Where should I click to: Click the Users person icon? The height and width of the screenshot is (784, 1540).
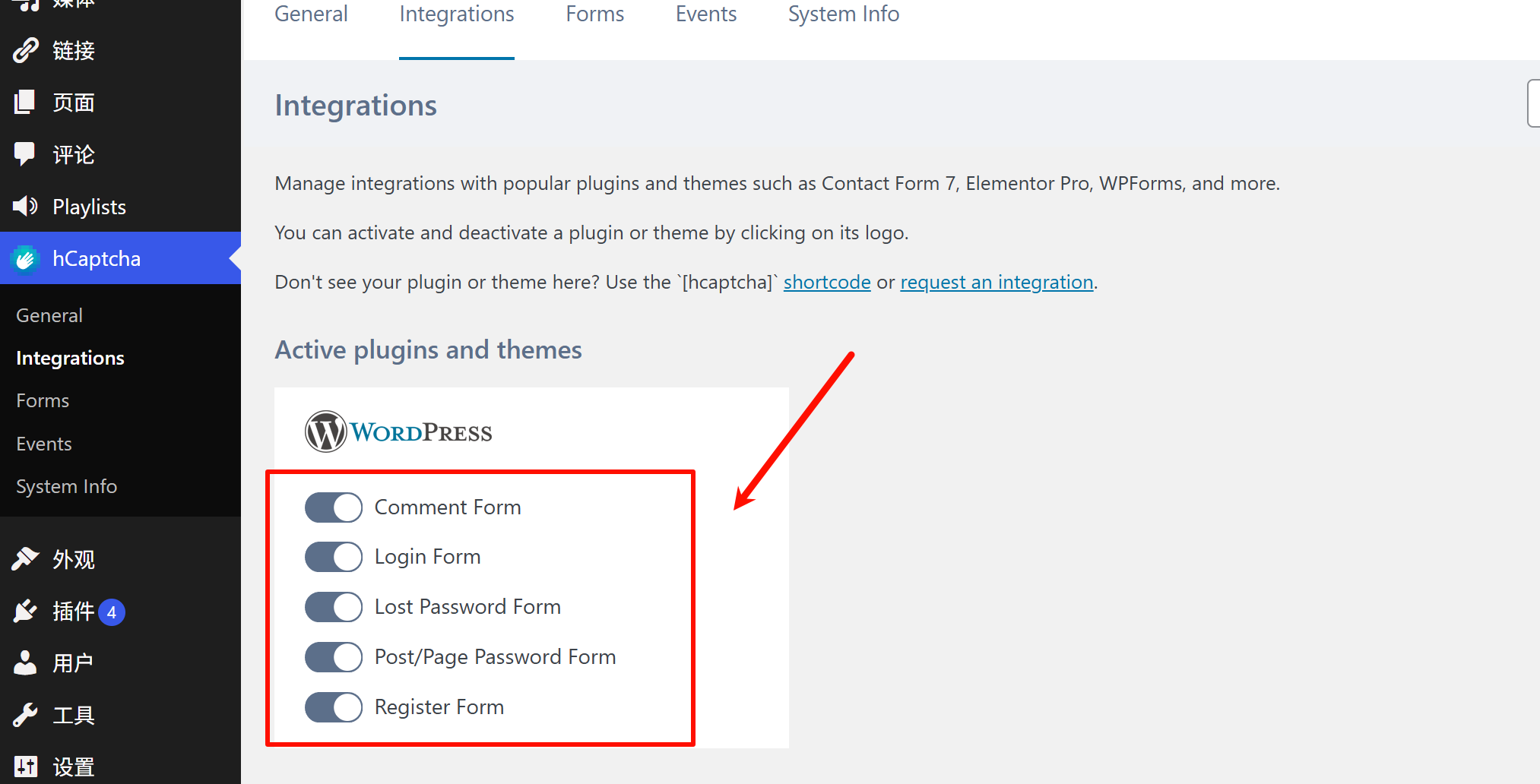pos(25,662)
